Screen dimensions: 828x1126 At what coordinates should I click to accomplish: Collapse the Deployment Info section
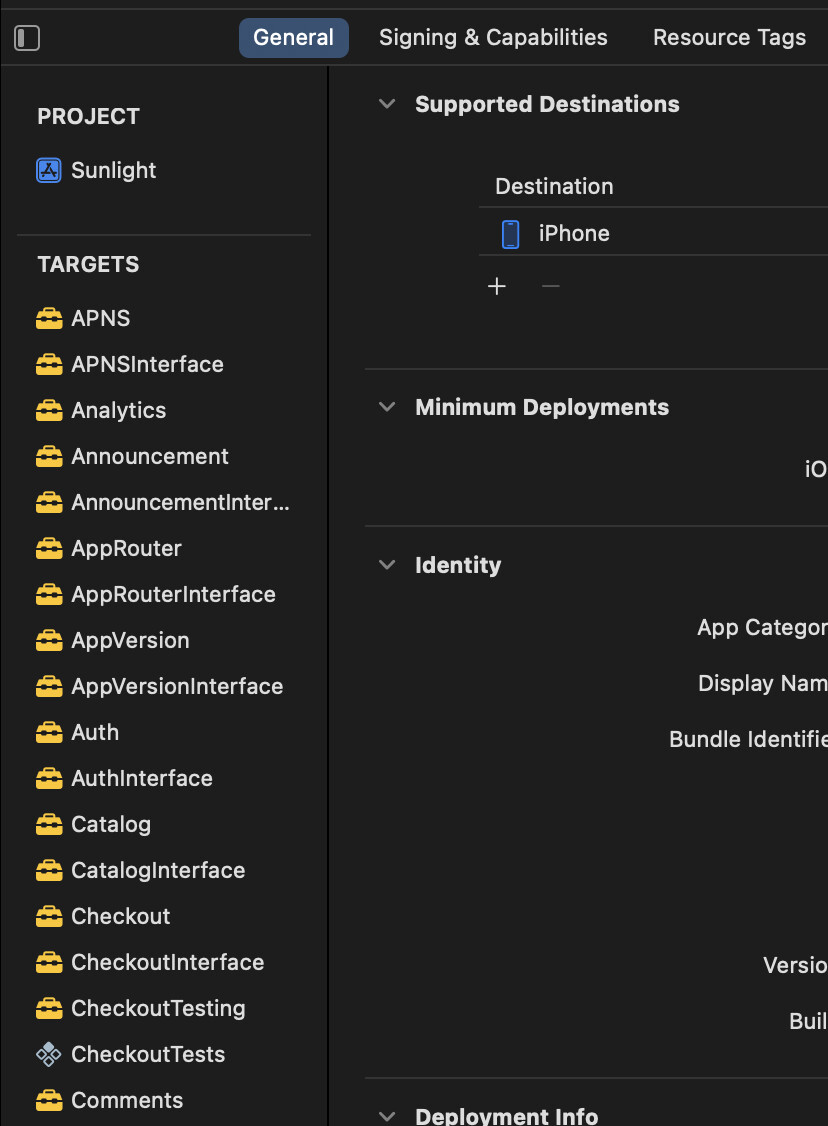pyautogui.click(x=387, y=1116)
